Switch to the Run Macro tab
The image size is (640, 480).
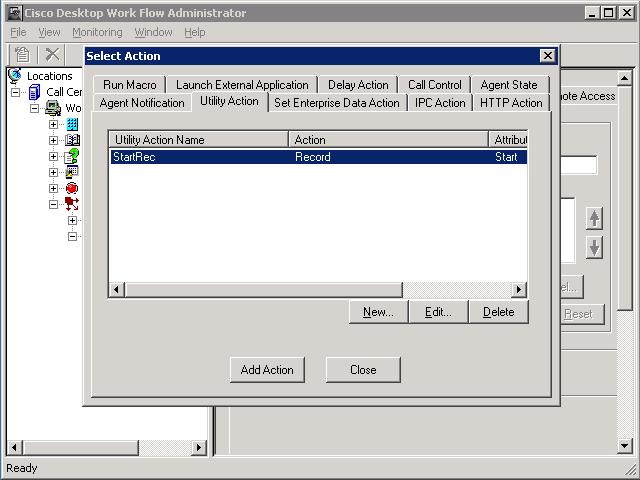[130, 85]
